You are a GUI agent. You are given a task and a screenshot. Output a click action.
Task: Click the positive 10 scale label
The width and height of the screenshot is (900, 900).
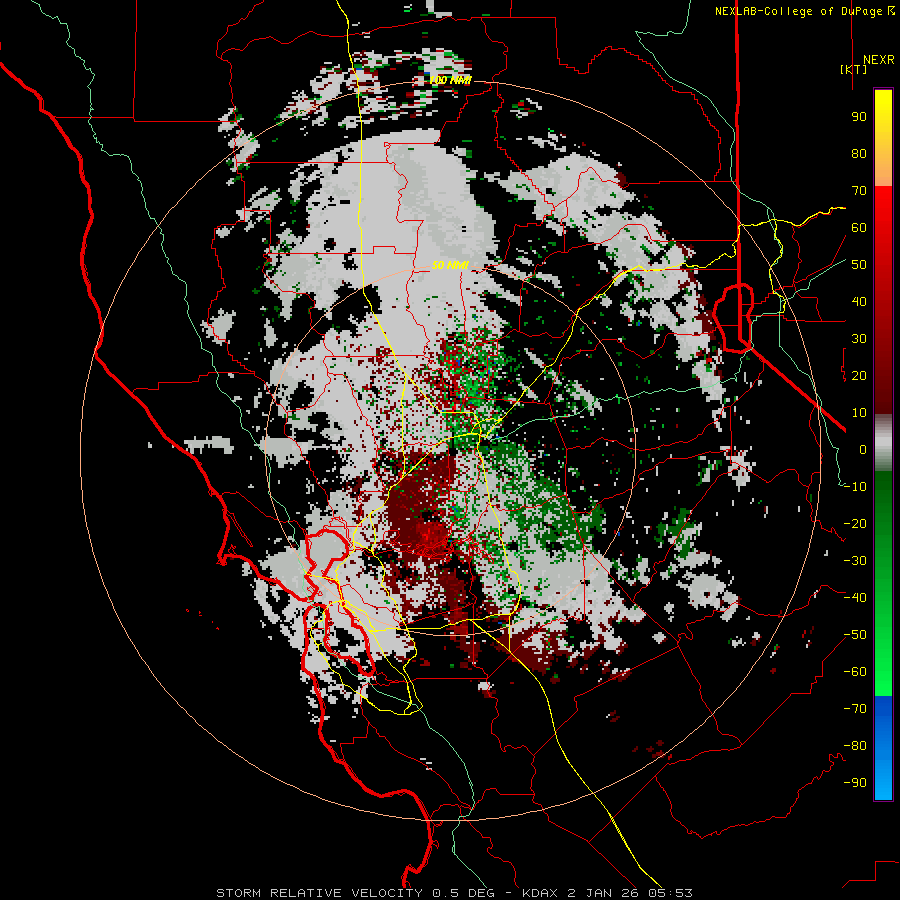point(859,413)
